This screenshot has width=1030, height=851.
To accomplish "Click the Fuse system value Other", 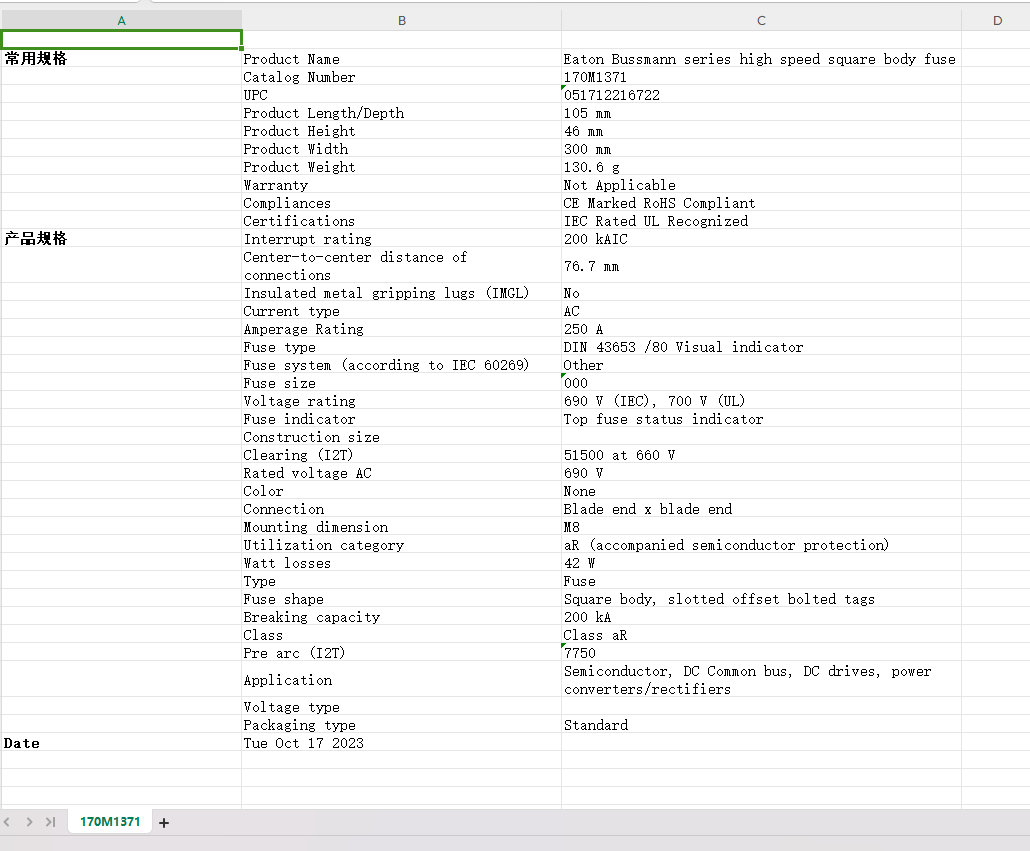I will point(761,364).
